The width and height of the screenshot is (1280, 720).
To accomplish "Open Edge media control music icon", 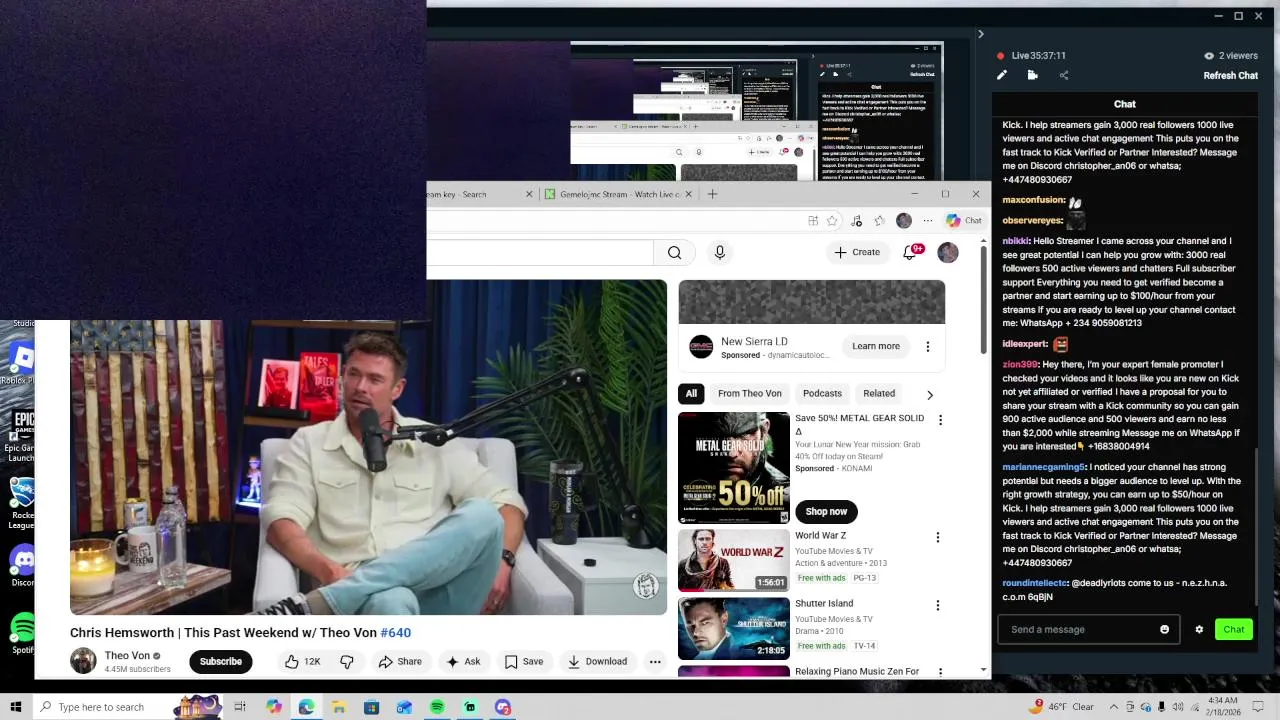I will tap(857, 221).
